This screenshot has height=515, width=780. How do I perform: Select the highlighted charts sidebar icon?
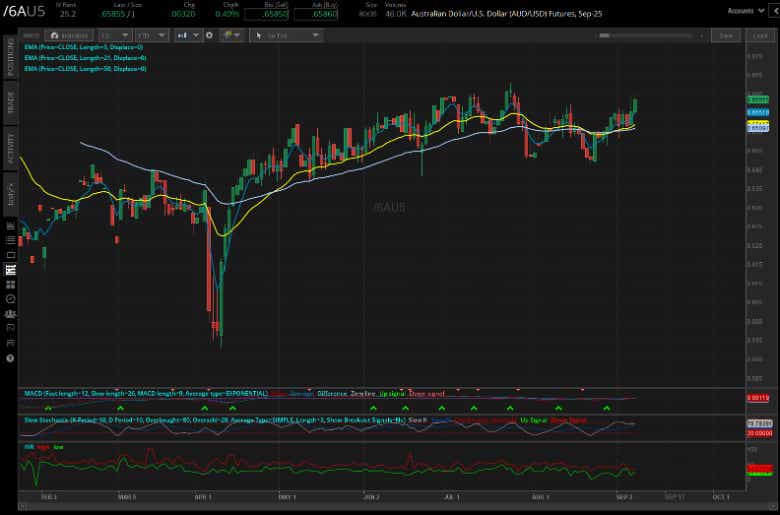click(x=10, y=270)
